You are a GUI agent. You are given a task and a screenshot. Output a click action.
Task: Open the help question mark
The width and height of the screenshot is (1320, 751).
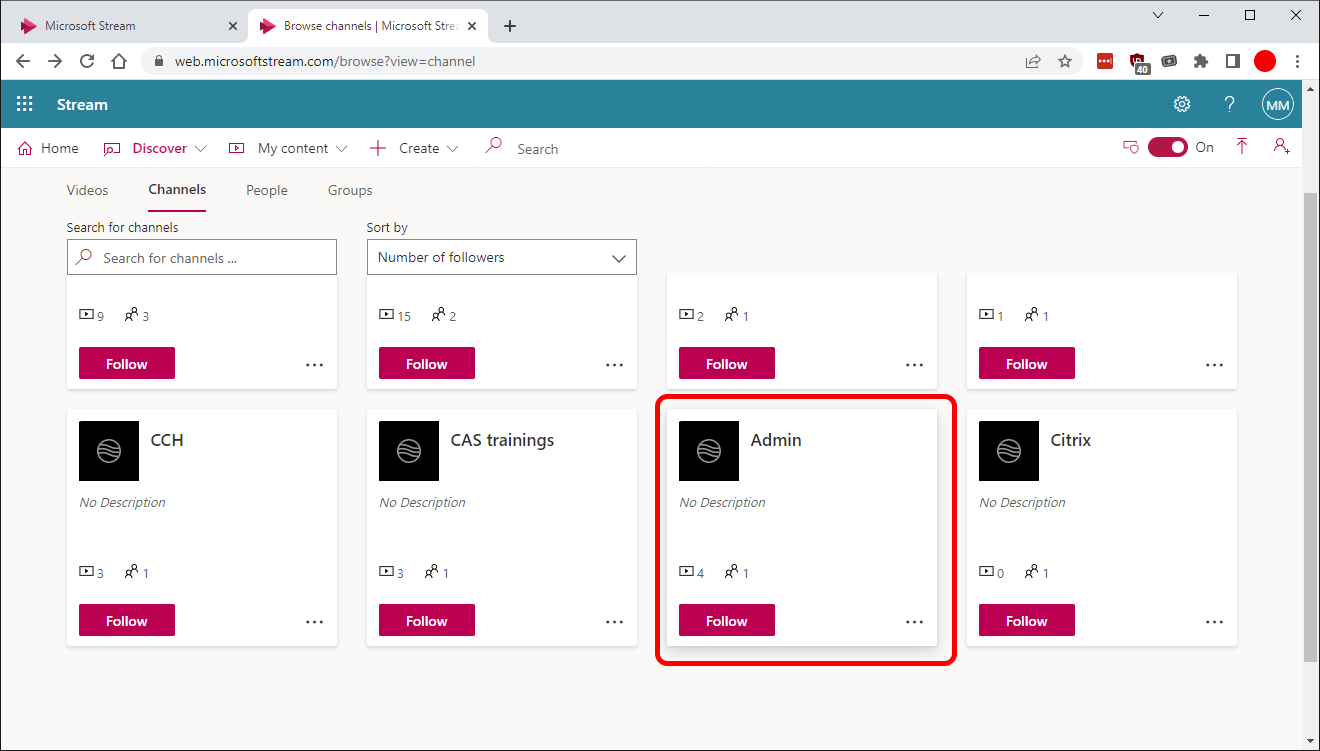[1230, 104]
